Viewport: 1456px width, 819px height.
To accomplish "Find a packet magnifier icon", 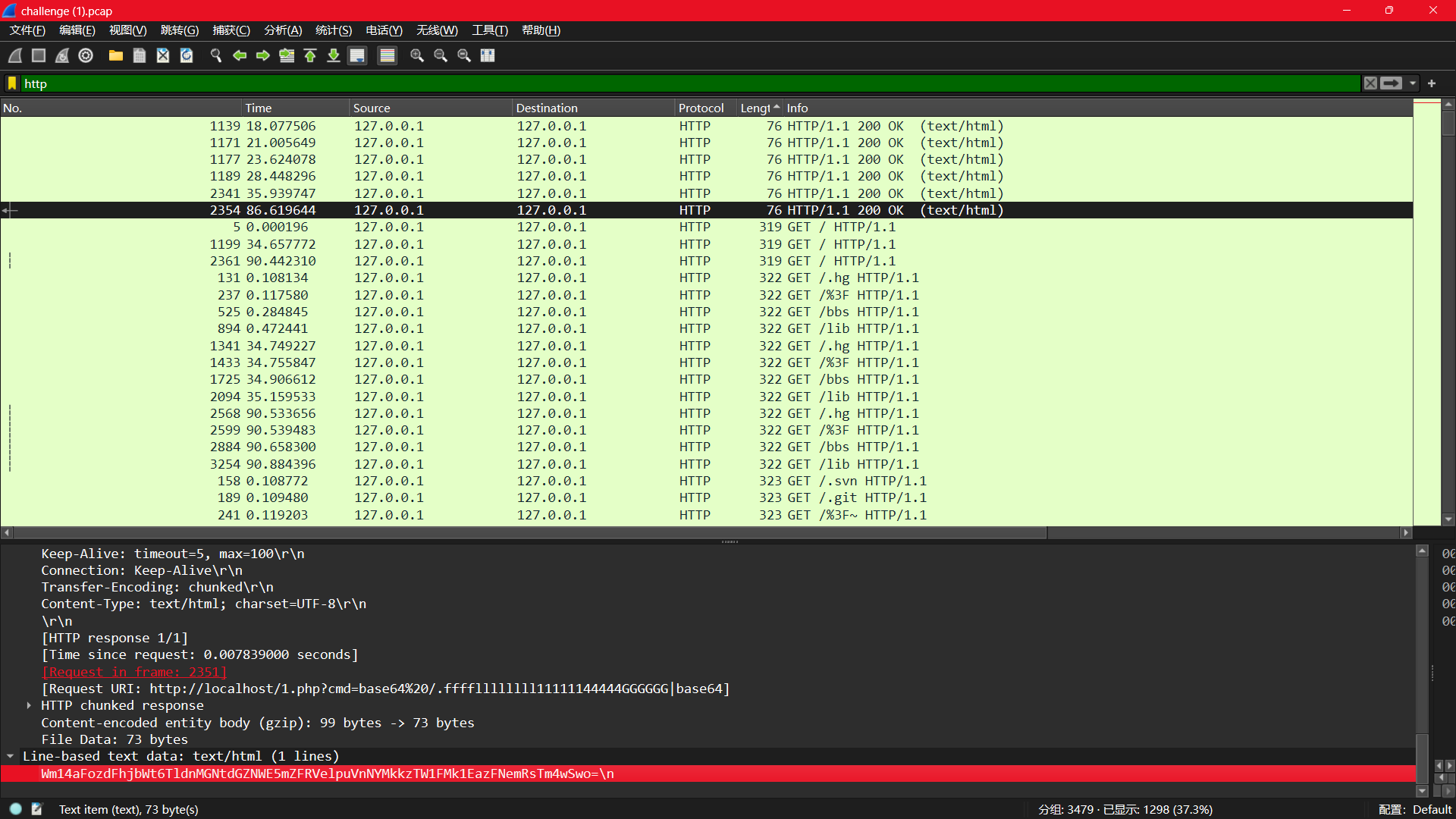I will [x=216, y=55].
